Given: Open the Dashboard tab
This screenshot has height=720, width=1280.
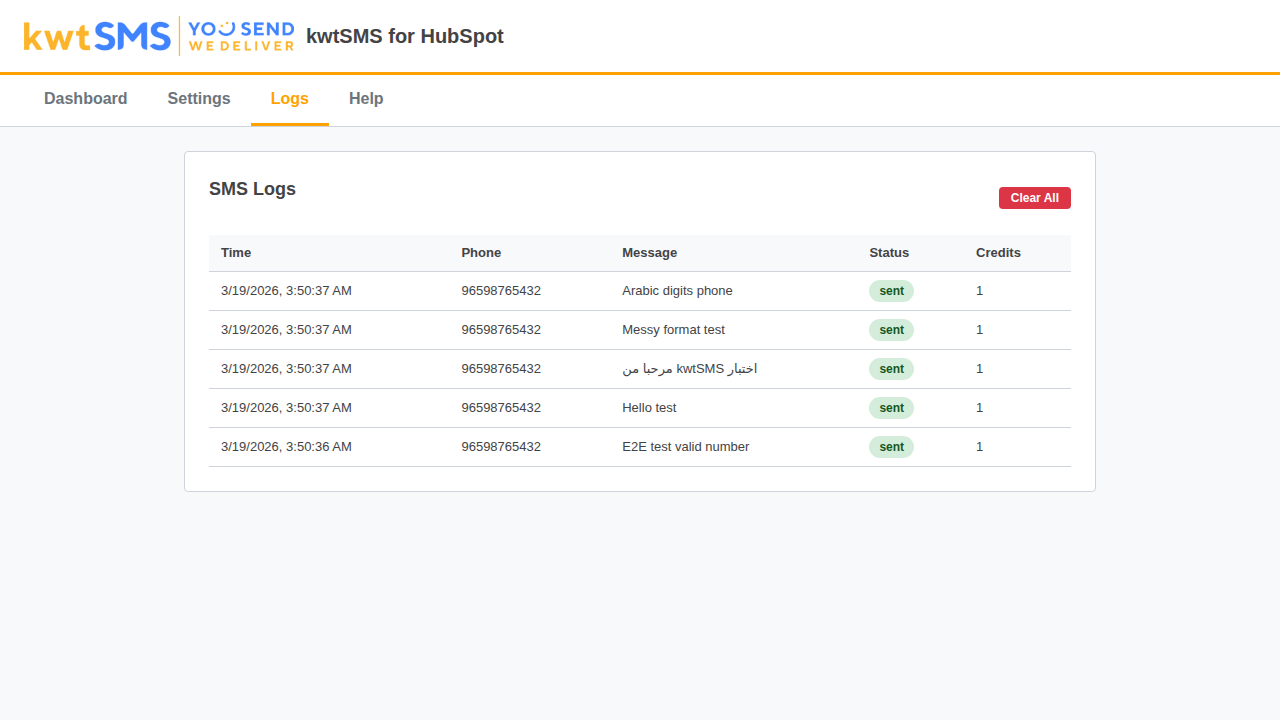Looking at the screenshot, I should tap(86, 99).
